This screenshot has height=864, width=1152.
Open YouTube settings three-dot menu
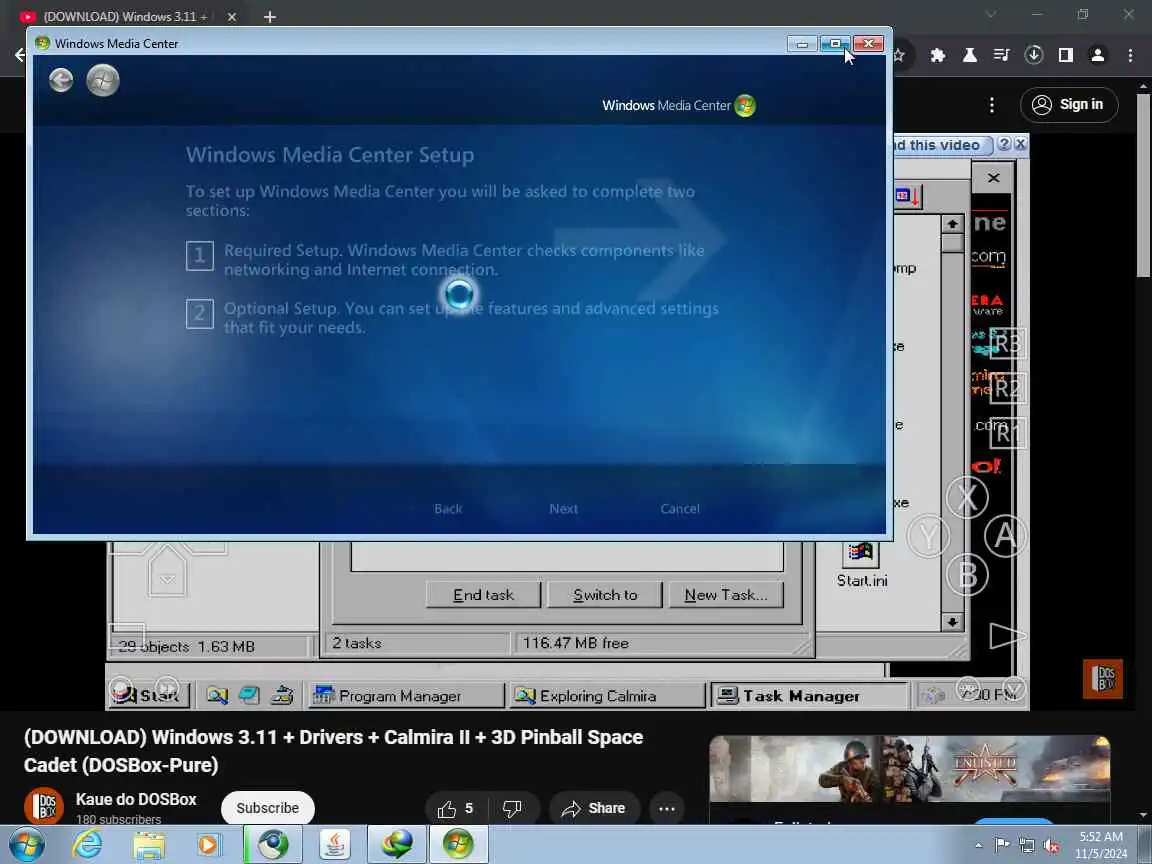[992, 105]
